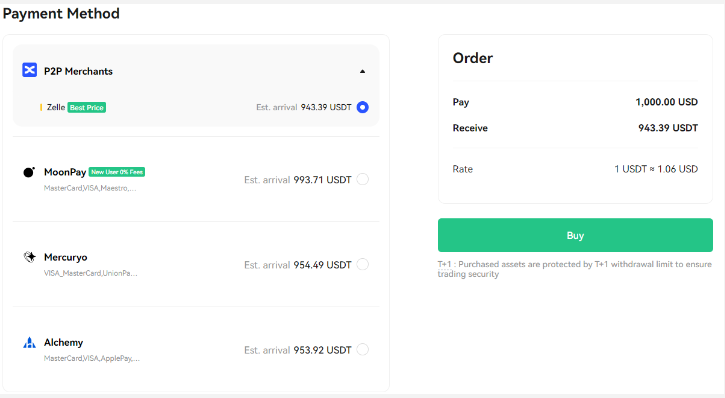Click the P2P Merchants header label

78,71
